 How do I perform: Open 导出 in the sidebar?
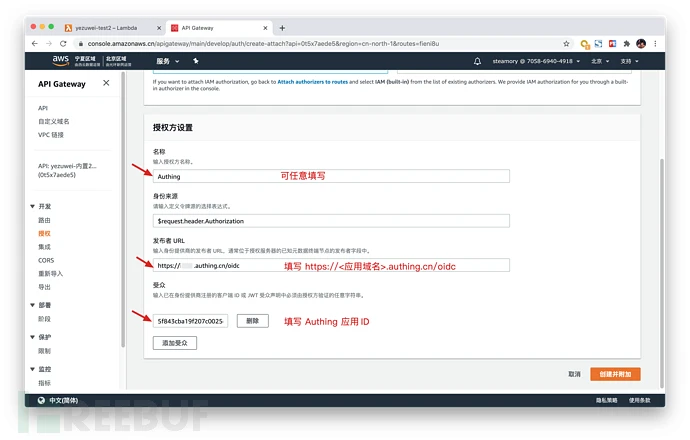tap(44, 287)
